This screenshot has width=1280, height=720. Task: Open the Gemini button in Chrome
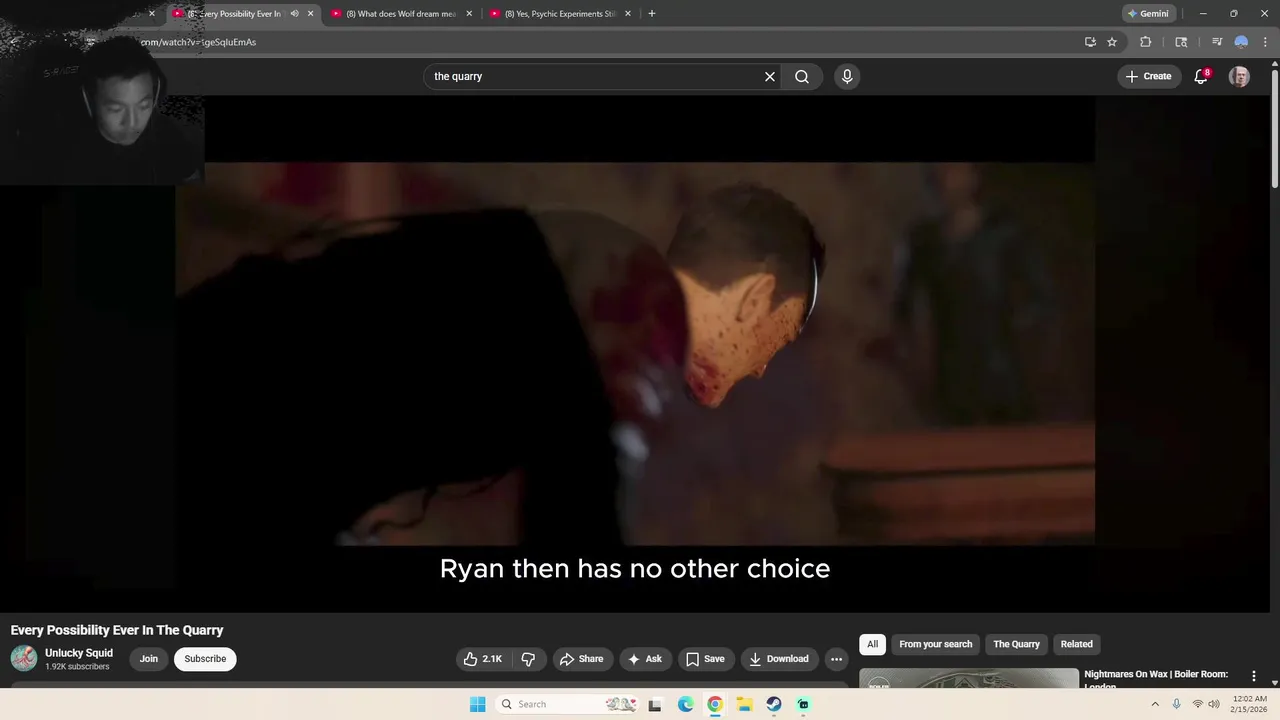[x=1147, y=14]
